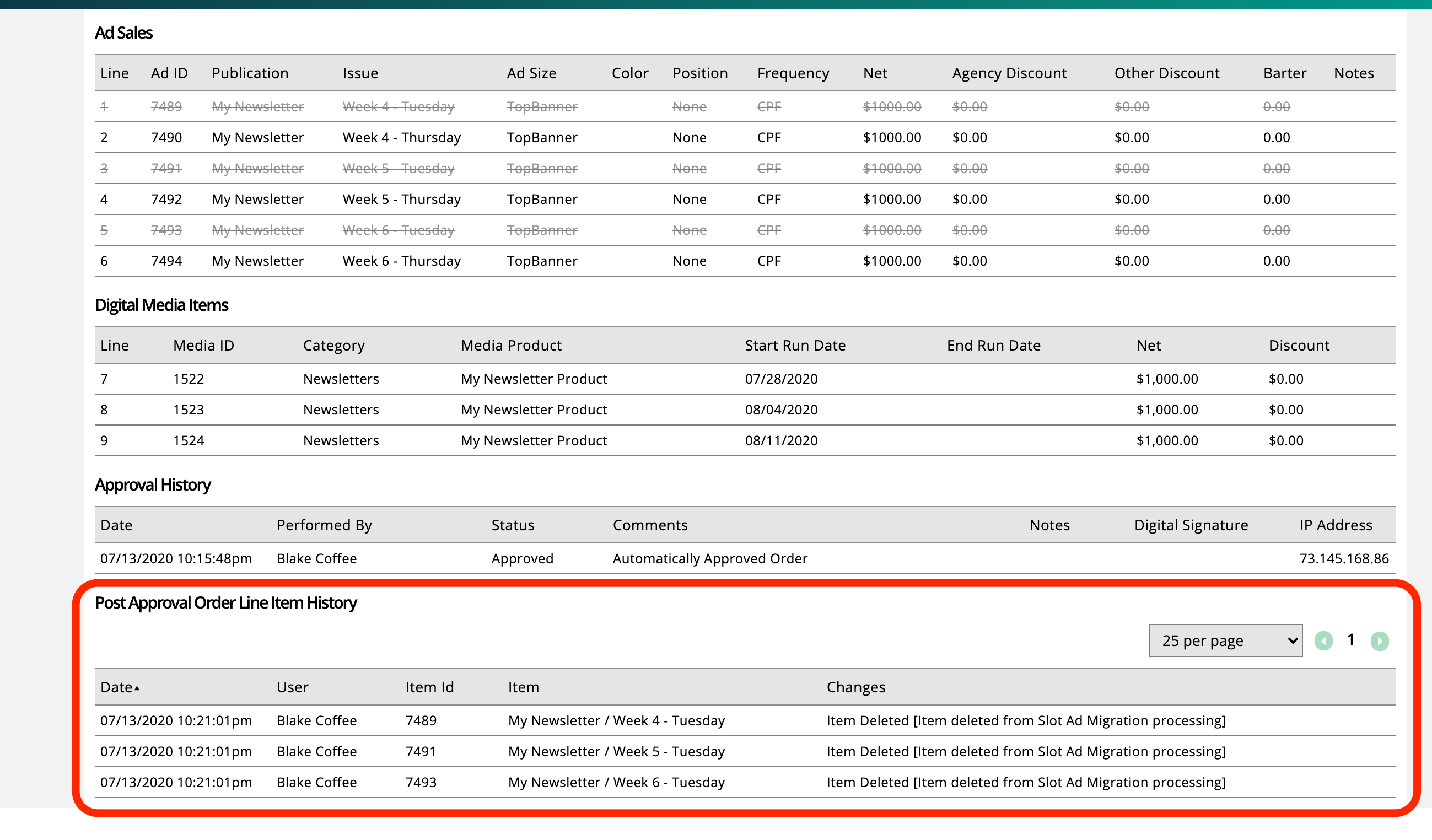
Task: Click the 08/04/2020 start run date
Action: [x=781, y=410]
